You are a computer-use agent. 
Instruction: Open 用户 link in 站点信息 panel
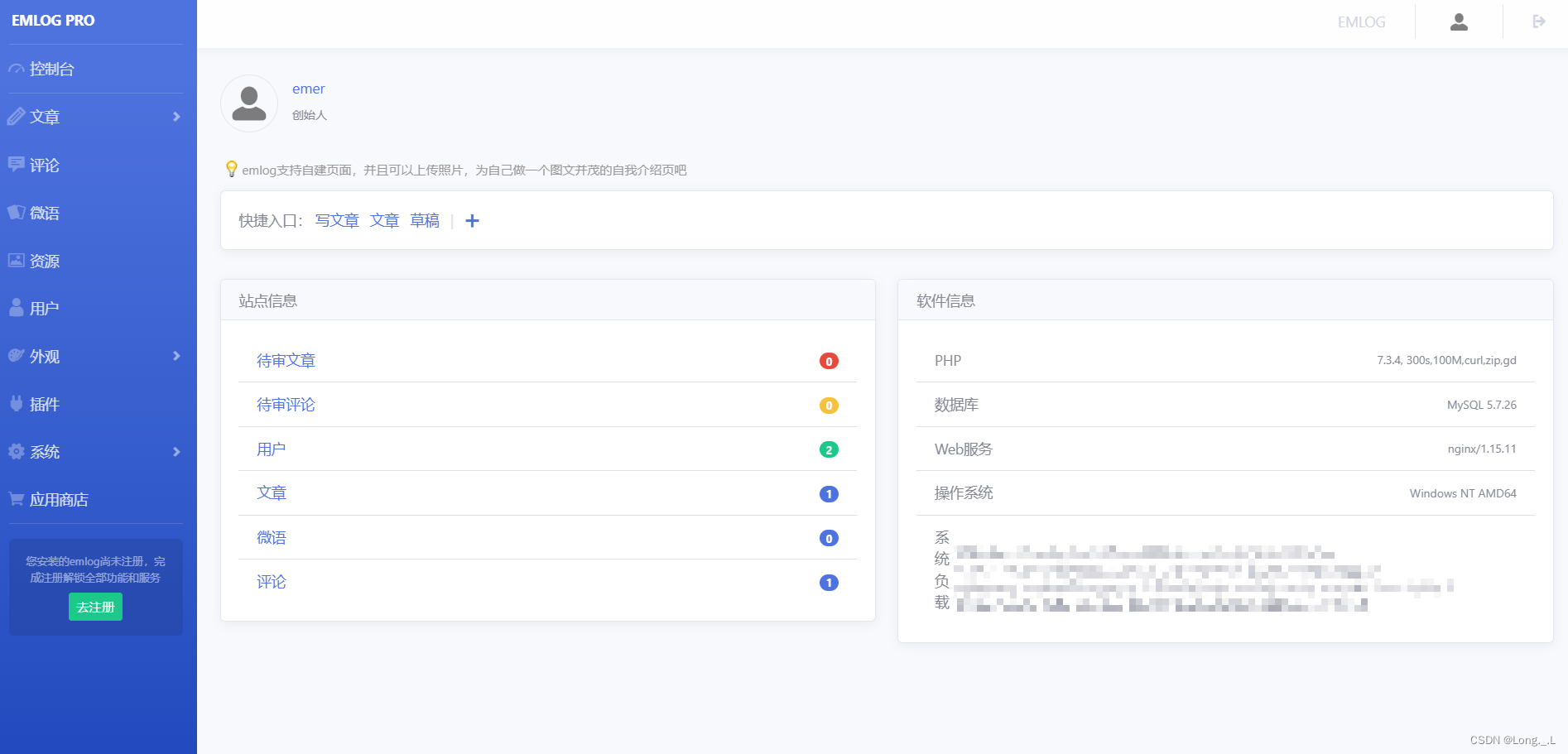[271, 449]
